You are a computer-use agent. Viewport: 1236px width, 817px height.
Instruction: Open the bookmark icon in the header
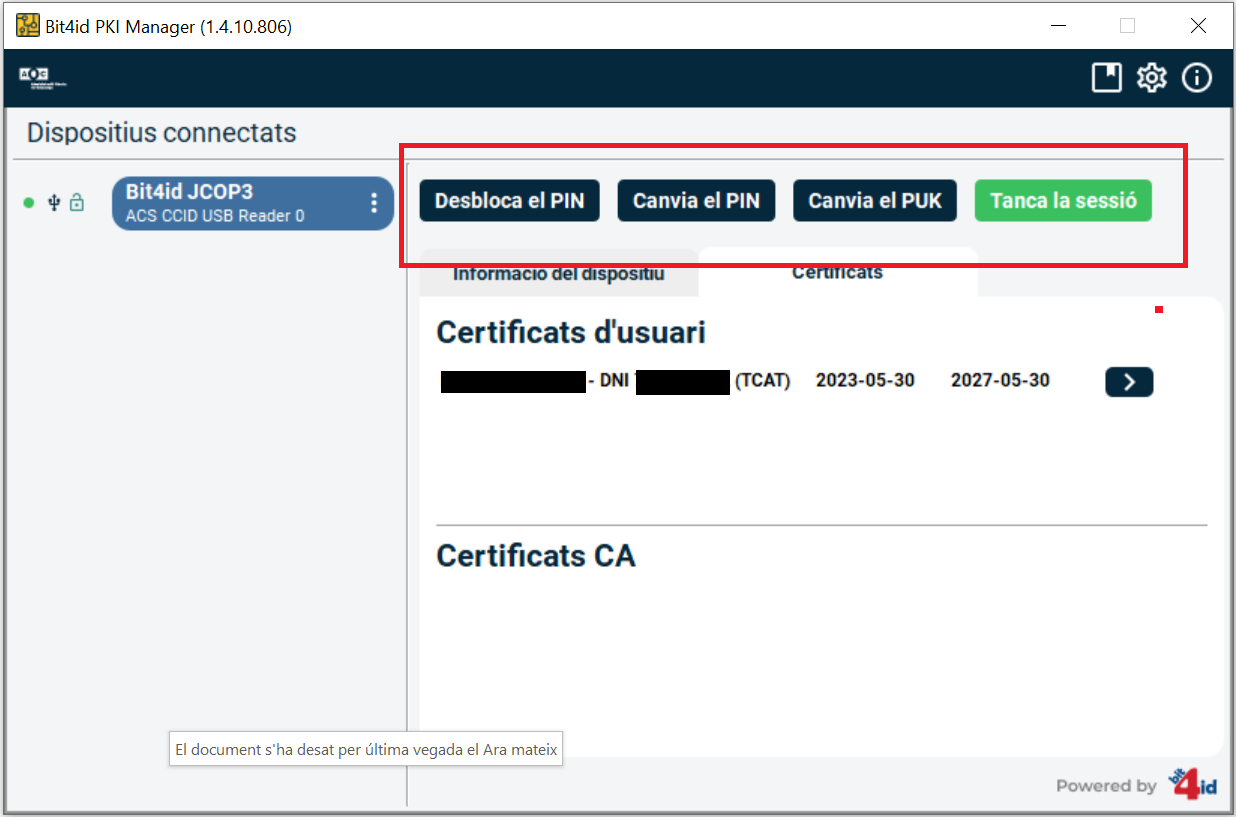(1107, 78)
